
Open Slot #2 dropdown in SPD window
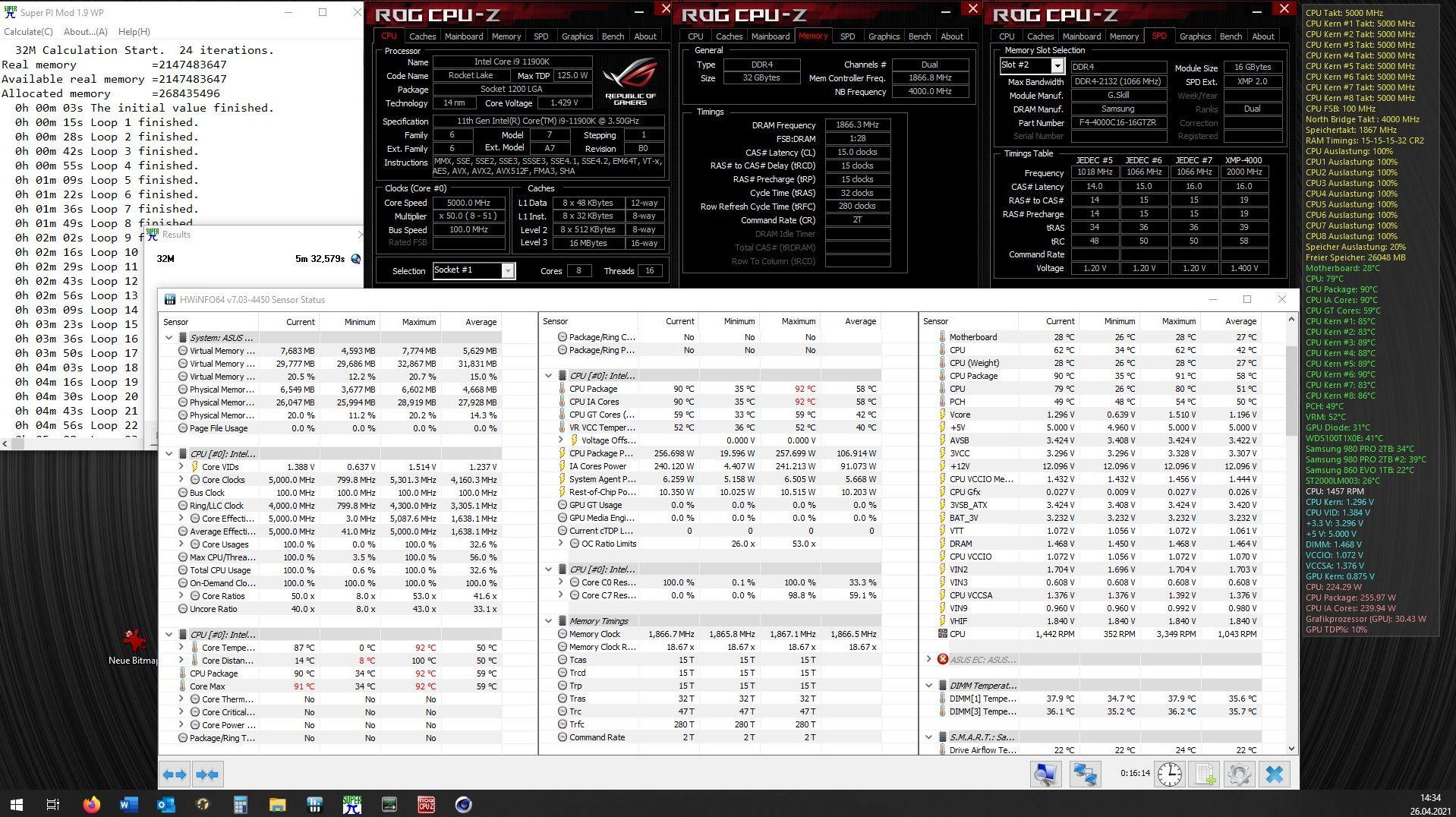[1057, 66]
